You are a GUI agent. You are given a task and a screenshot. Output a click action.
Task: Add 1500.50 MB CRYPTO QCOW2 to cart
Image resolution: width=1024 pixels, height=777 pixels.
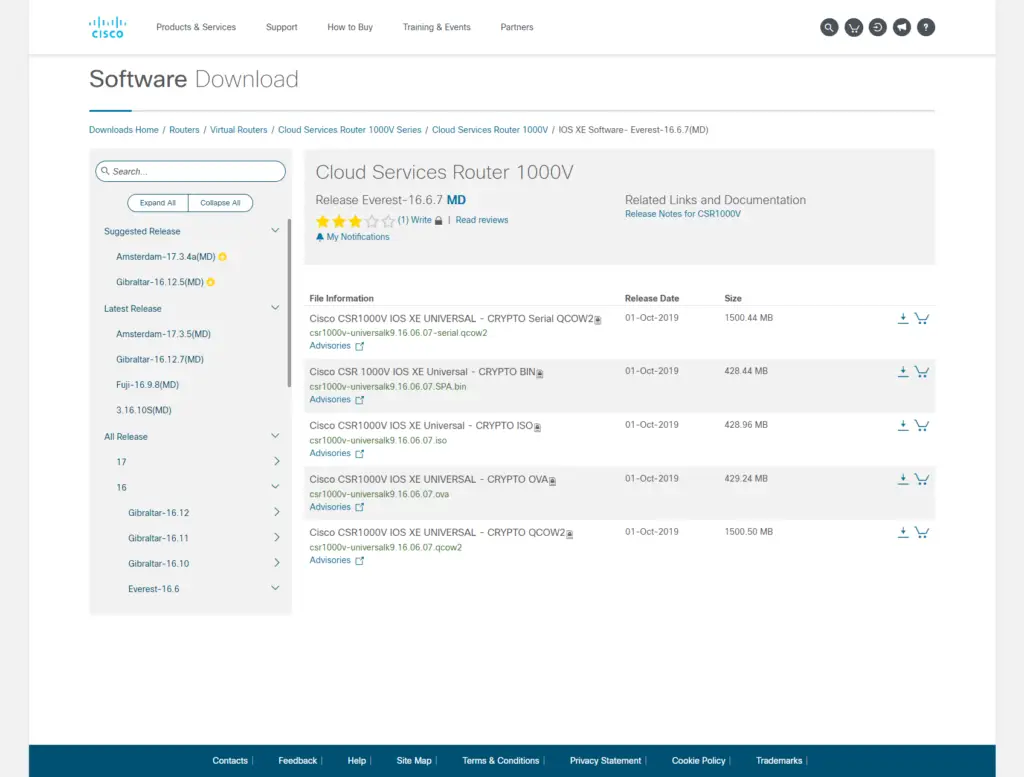click(x=921, y=532)
